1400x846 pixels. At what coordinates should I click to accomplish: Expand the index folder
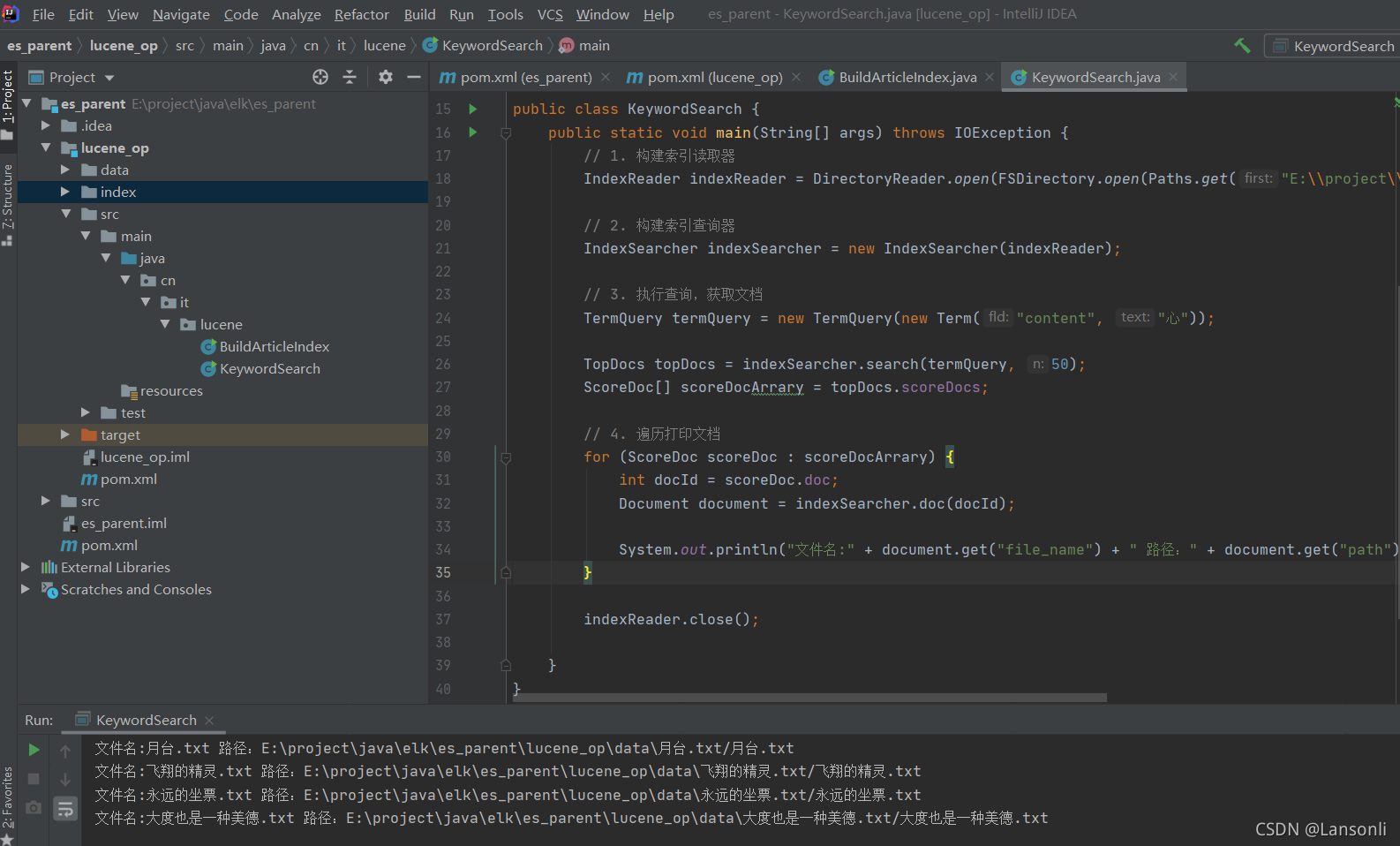(x=65, y=192)
